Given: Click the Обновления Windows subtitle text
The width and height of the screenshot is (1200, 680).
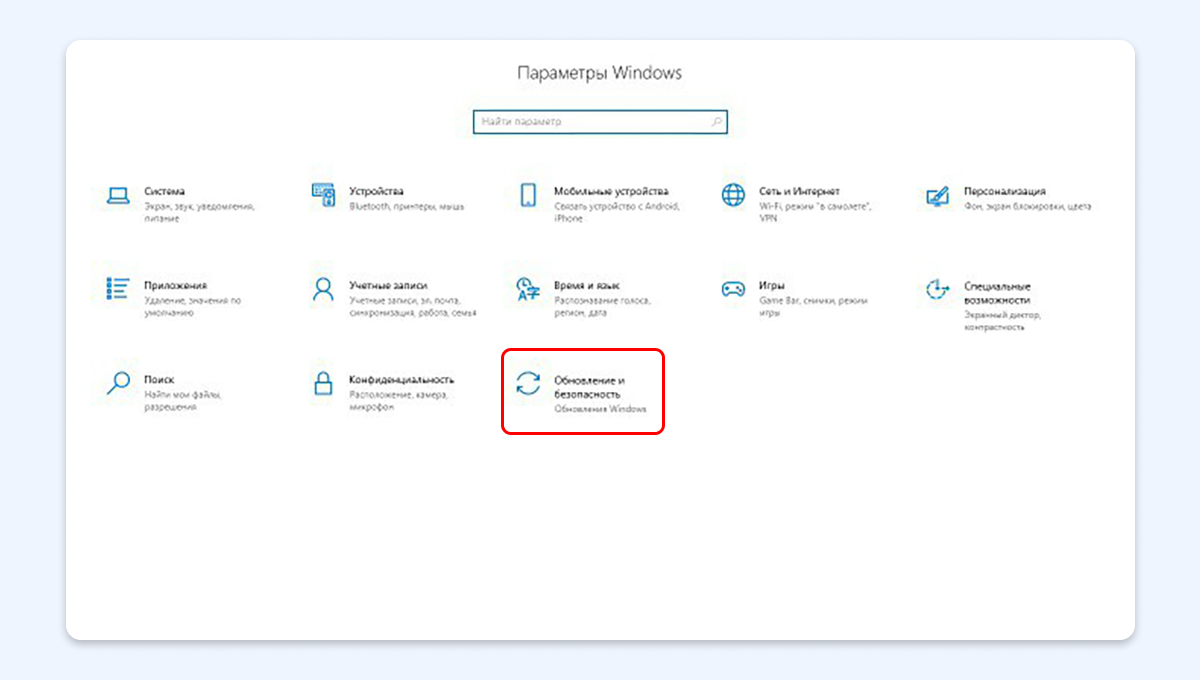Looking at the screenshot, I should point(600,409).
